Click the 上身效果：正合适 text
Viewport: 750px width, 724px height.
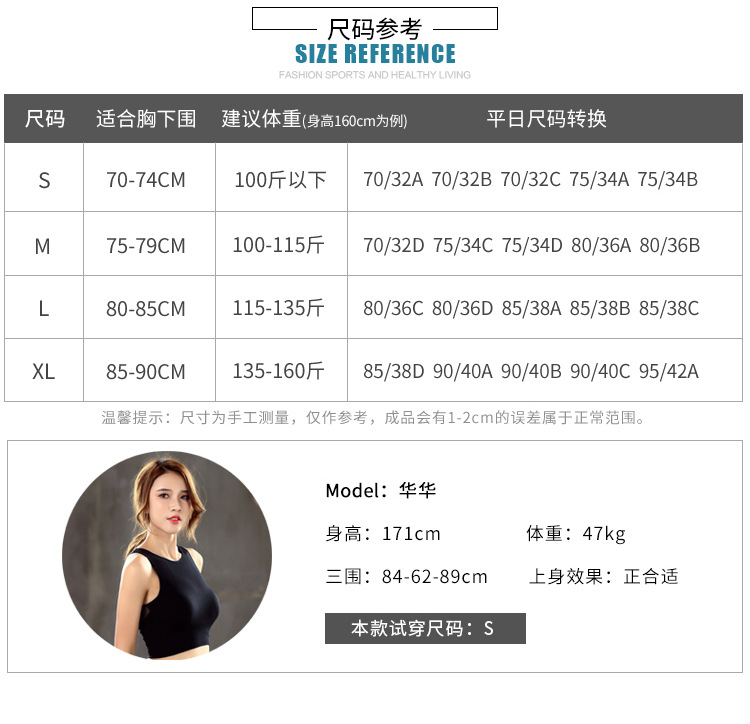[x=603, y=576]
